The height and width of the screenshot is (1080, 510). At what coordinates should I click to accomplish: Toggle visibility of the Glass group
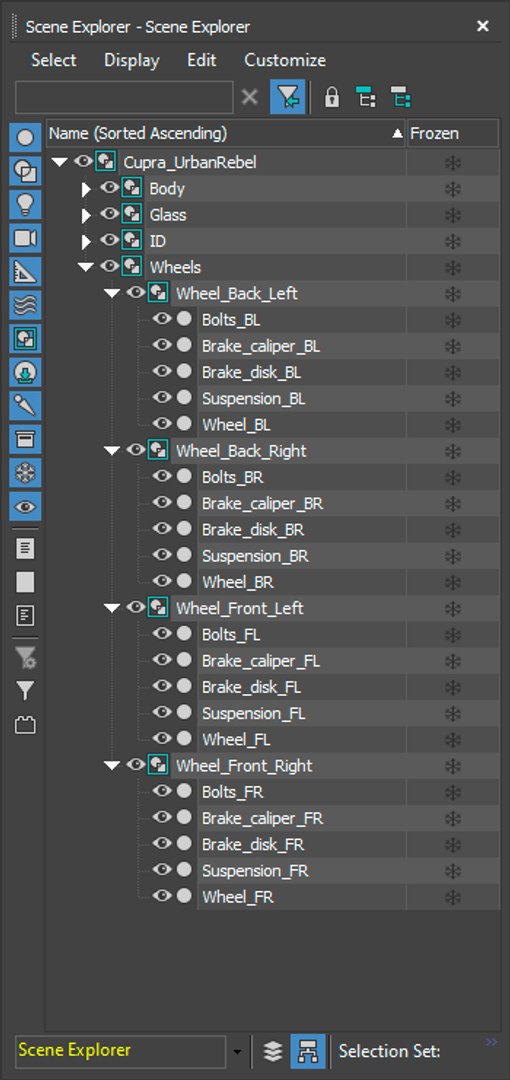[x=110, y=214]
